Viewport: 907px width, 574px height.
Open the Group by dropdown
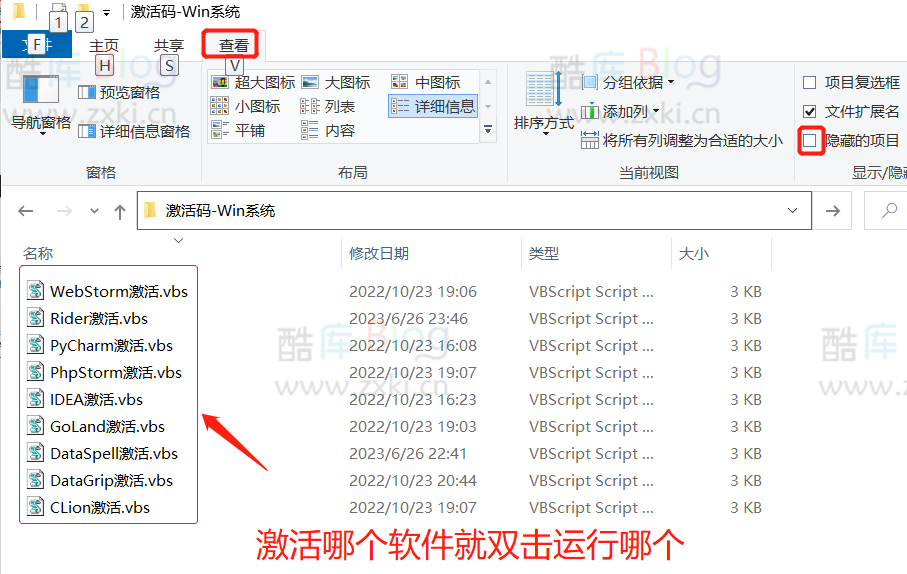click(630, 82)
